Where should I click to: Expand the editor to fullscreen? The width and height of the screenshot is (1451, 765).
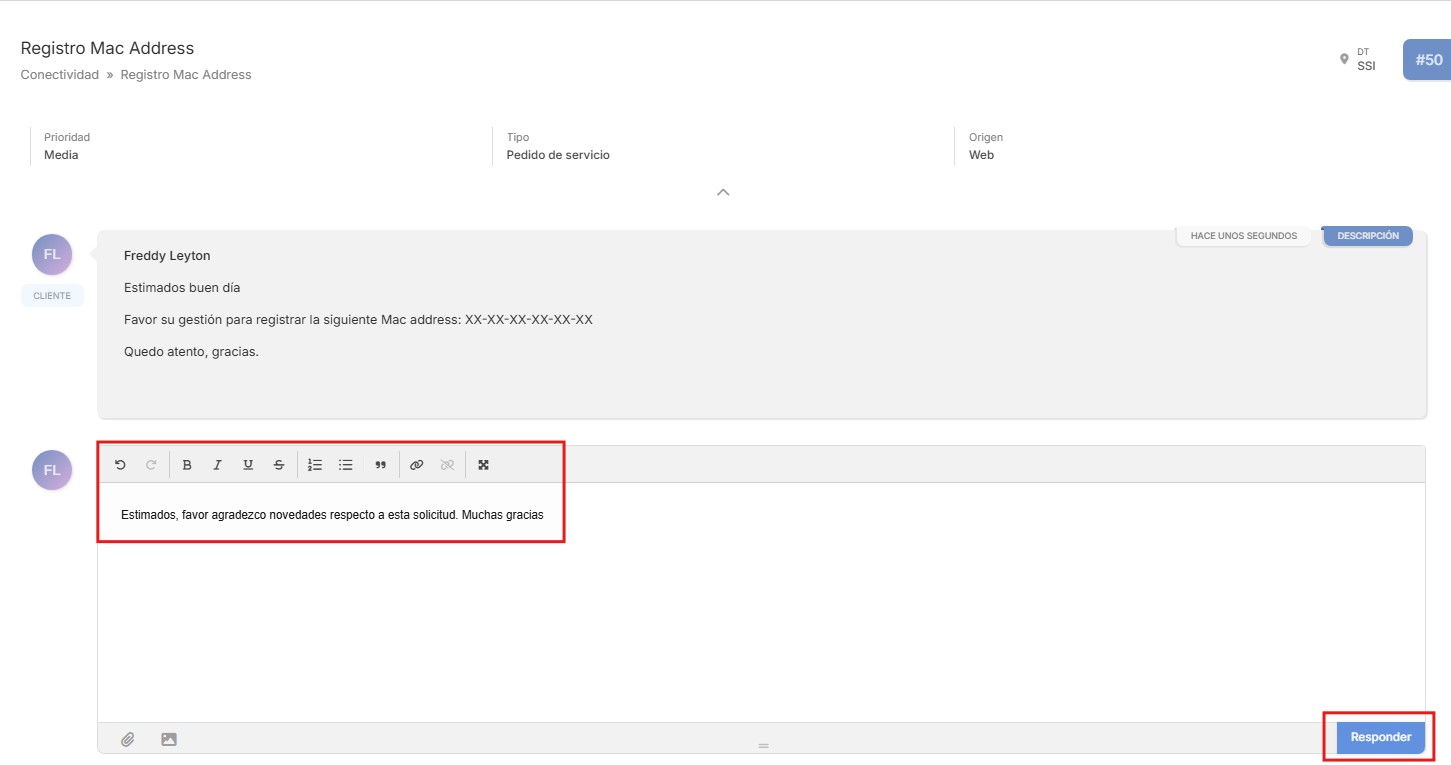click(x=484, y=465)
